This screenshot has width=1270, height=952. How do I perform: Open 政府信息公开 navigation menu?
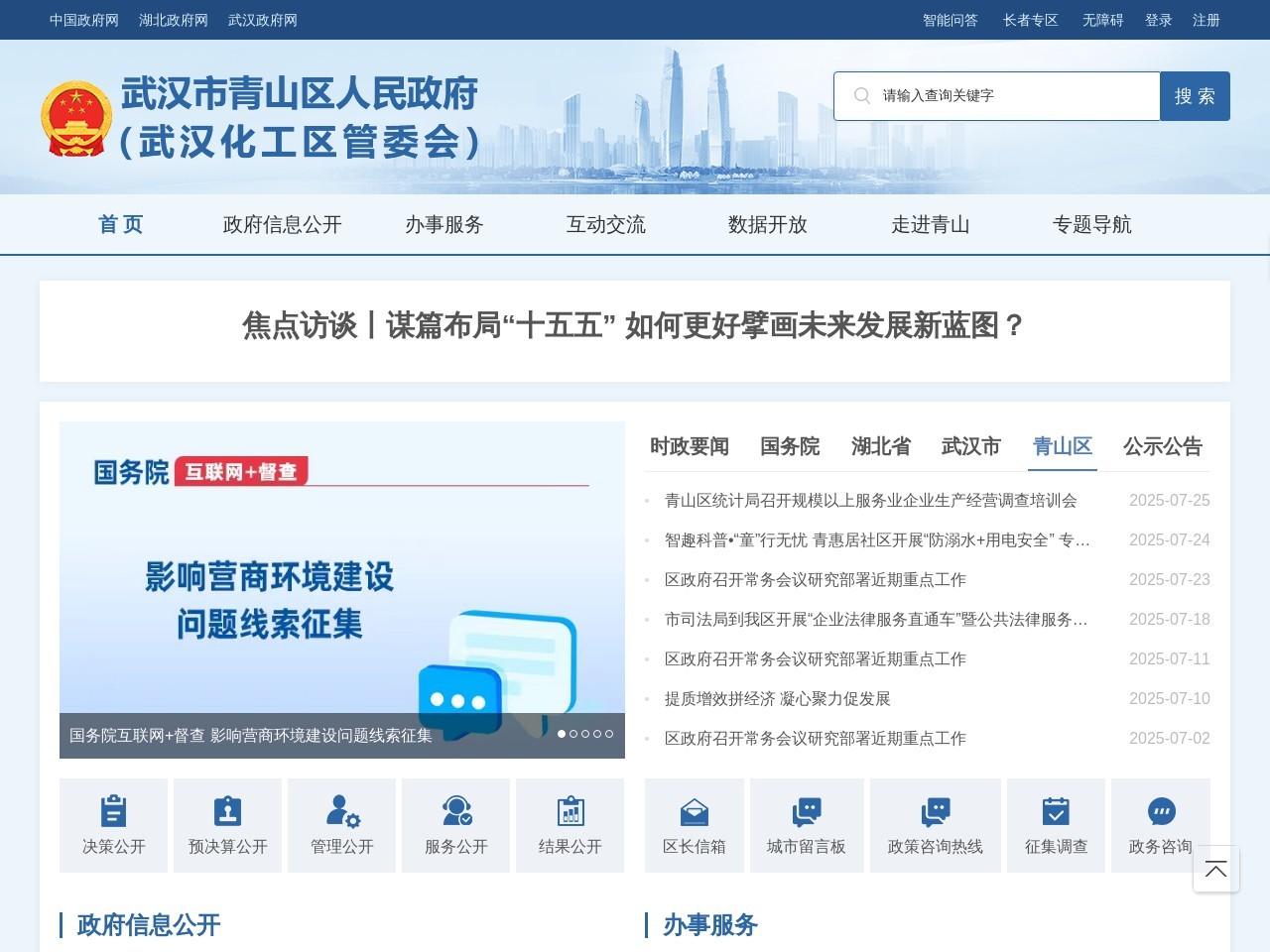pyautogui.click(x=283, y=224)
